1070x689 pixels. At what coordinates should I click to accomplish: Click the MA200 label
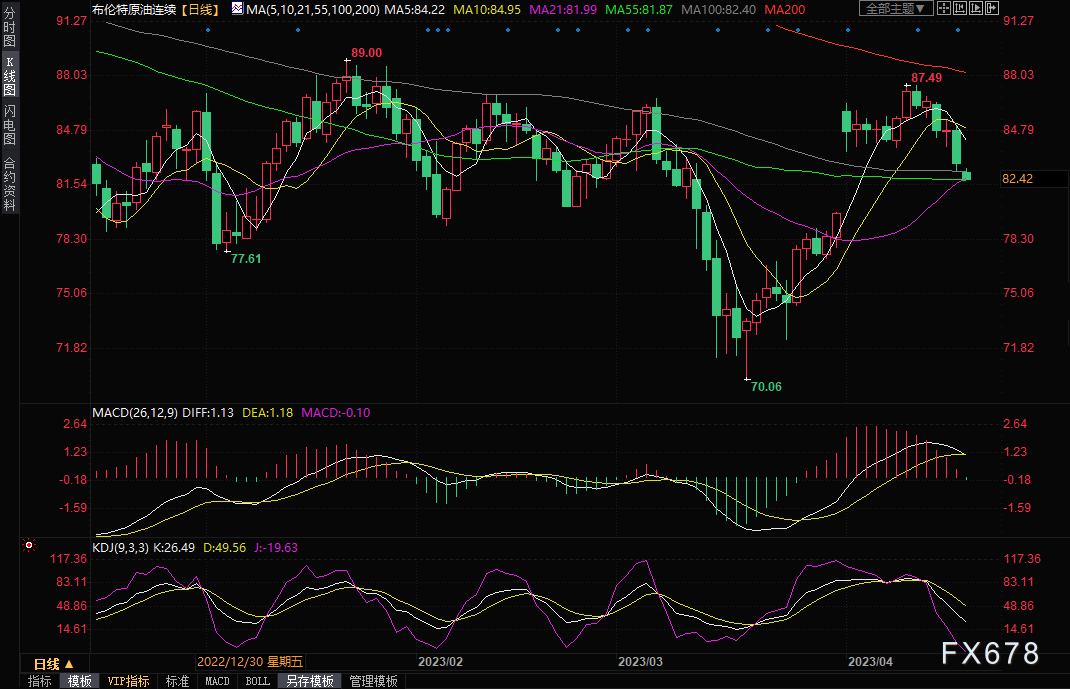click(x=785, y=10)
